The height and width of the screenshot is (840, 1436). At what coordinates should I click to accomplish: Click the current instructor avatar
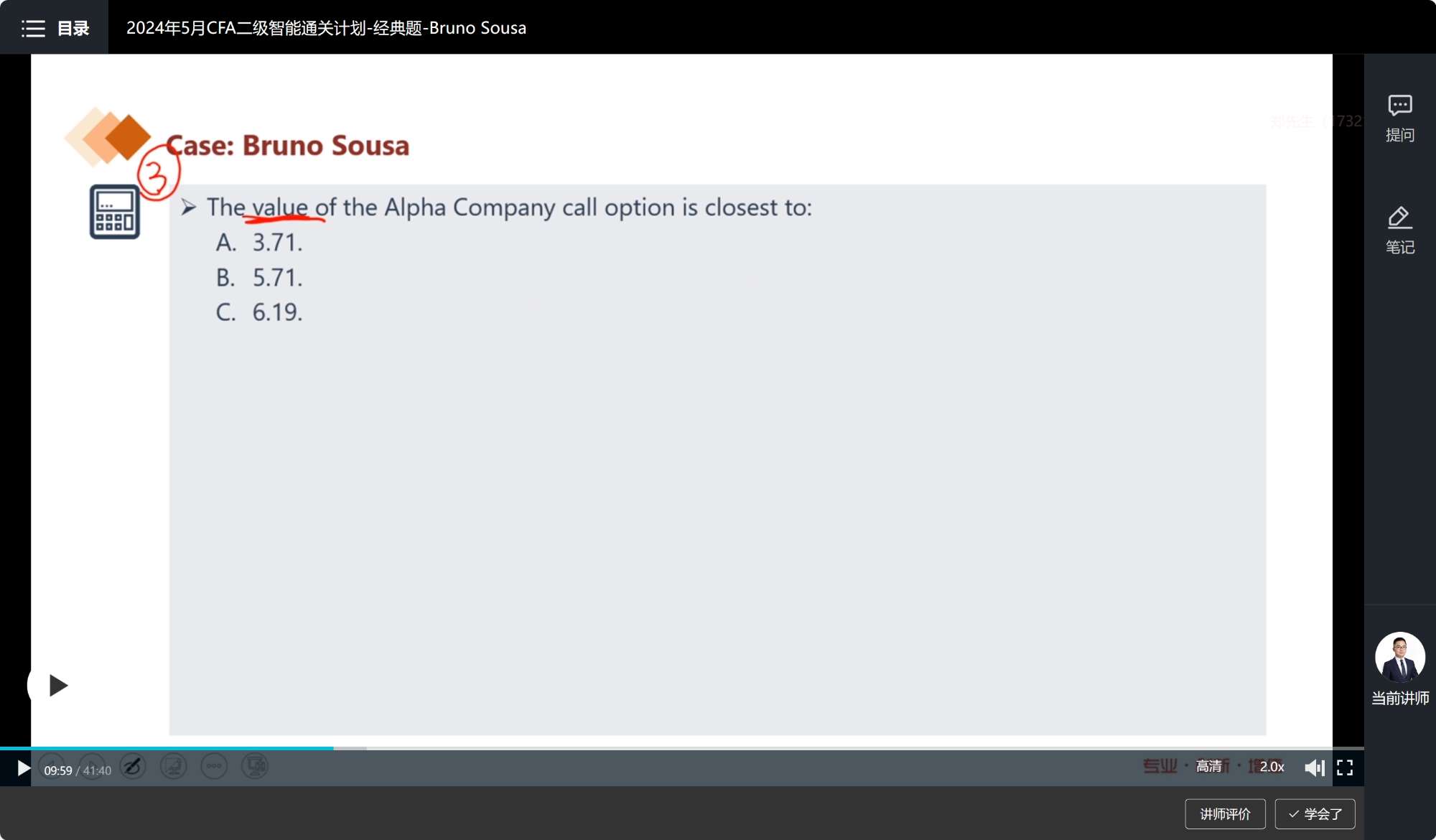[x=1399, y=657]
